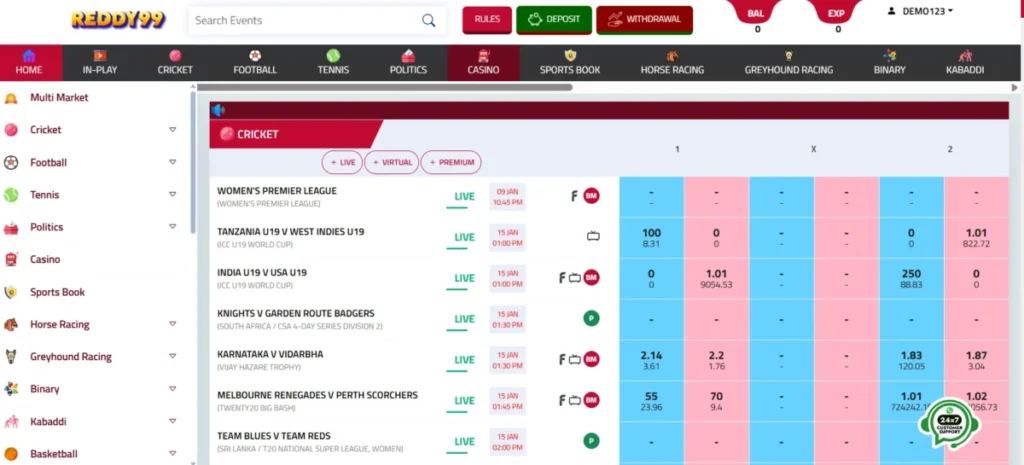Open the DEMO123 account dropdown
This screenshot has height=465, width=1024.
pos(920,11)
